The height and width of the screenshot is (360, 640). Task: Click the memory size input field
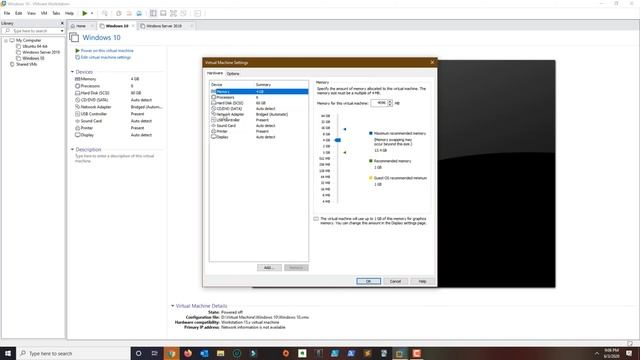click(x=379, y=103)
